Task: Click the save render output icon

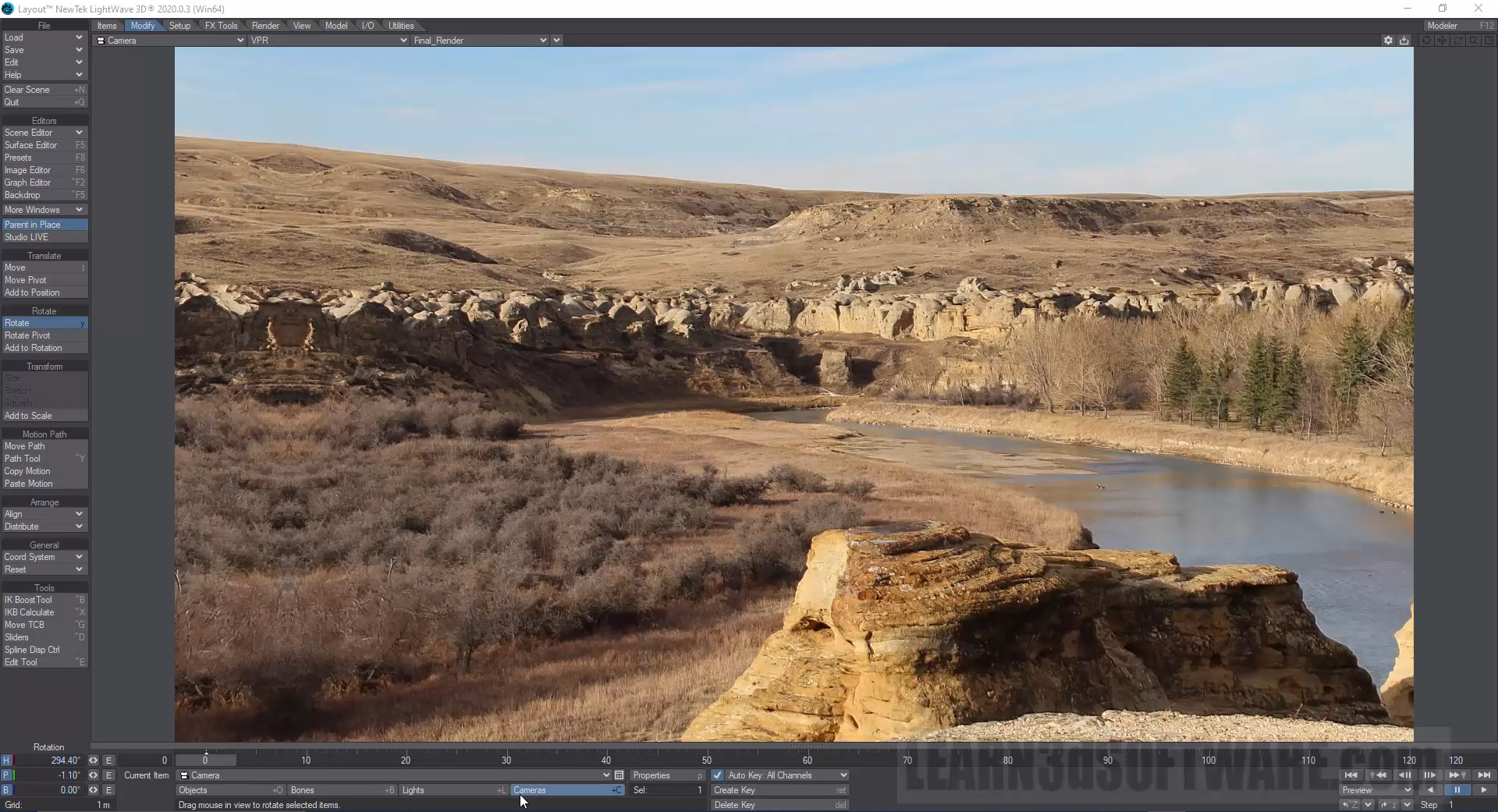Action: pos(1404,41)
